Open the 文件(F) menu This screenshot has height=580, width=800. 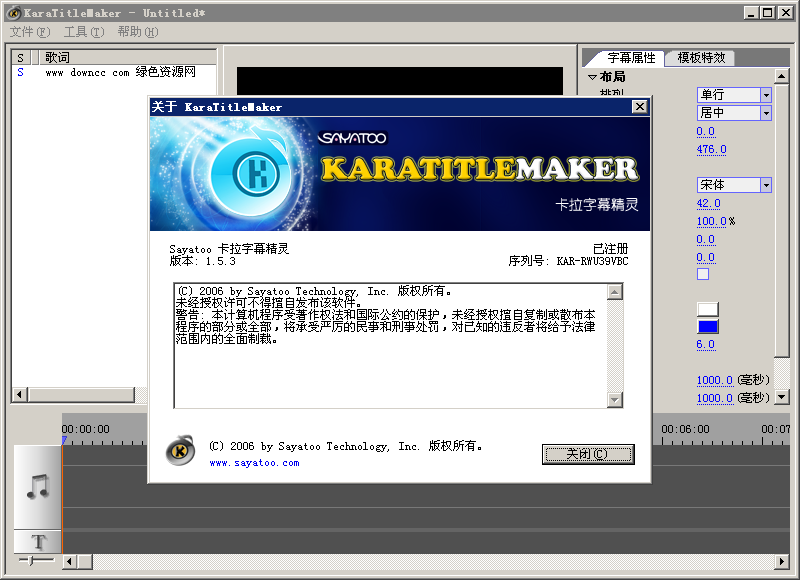(29, 32)
